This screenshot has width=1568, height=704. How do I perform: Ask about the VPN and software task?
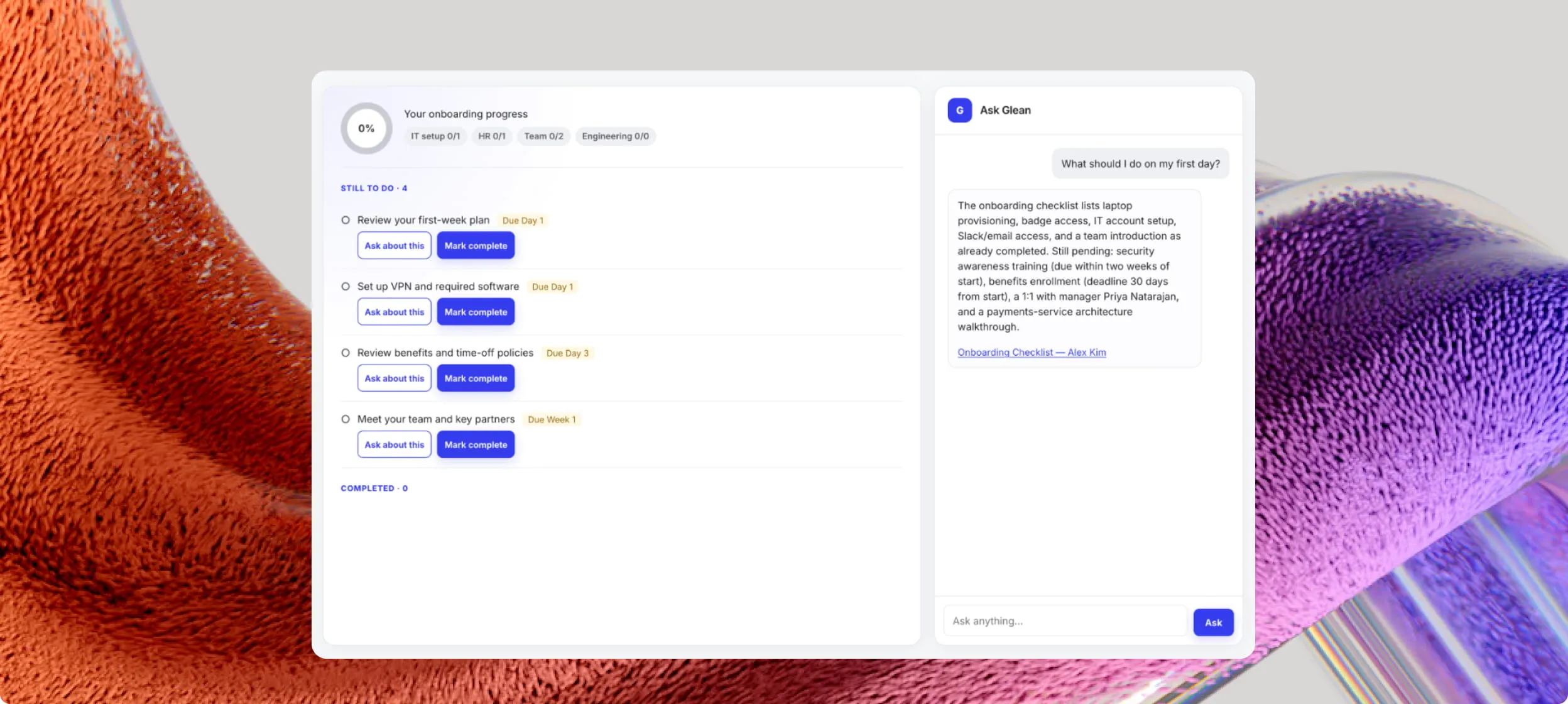click(395, 312)
